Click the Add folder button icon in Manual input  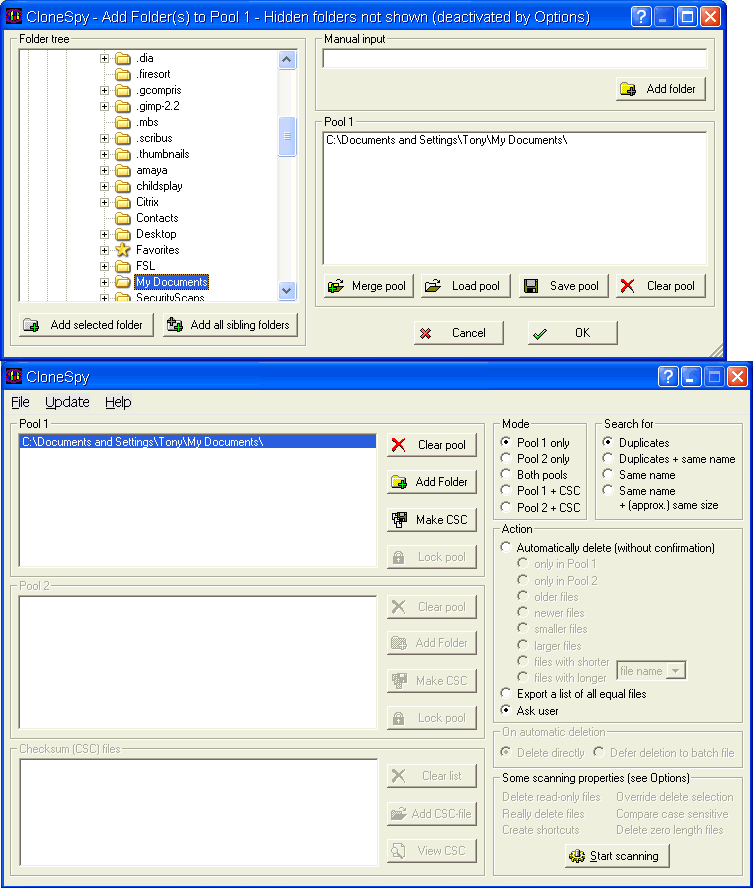(x=628, y=89)
